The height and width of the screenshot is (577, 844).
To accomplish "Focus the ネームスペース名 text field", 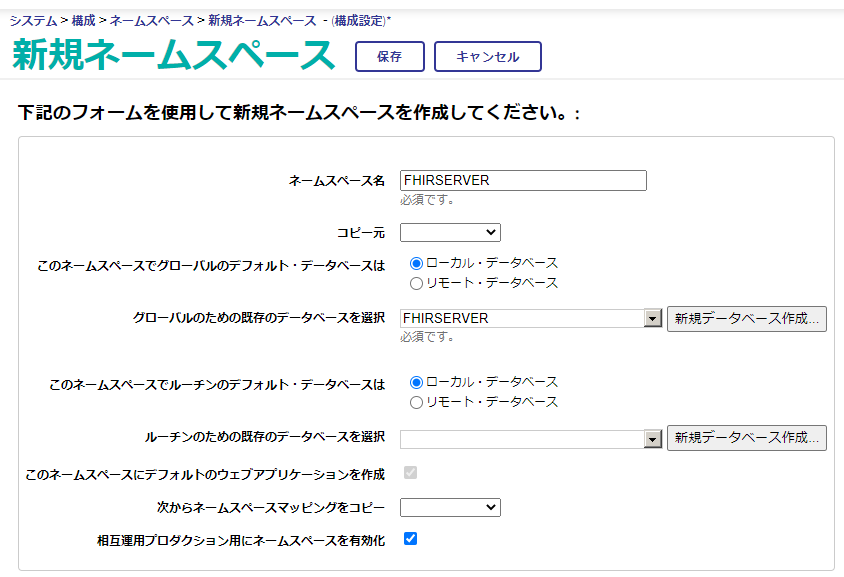I will coord(522,180).
